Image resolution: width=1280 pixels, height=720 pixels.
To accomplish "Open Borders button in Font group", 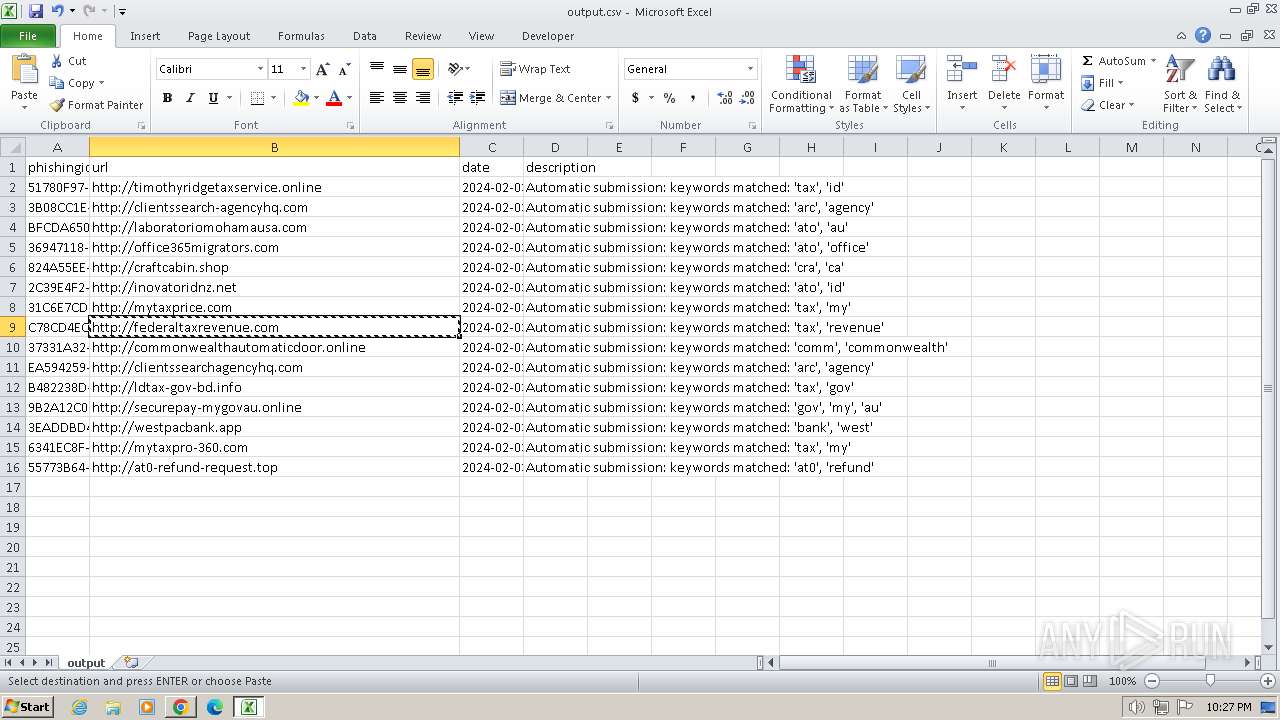I will click(x=257, y=98).
